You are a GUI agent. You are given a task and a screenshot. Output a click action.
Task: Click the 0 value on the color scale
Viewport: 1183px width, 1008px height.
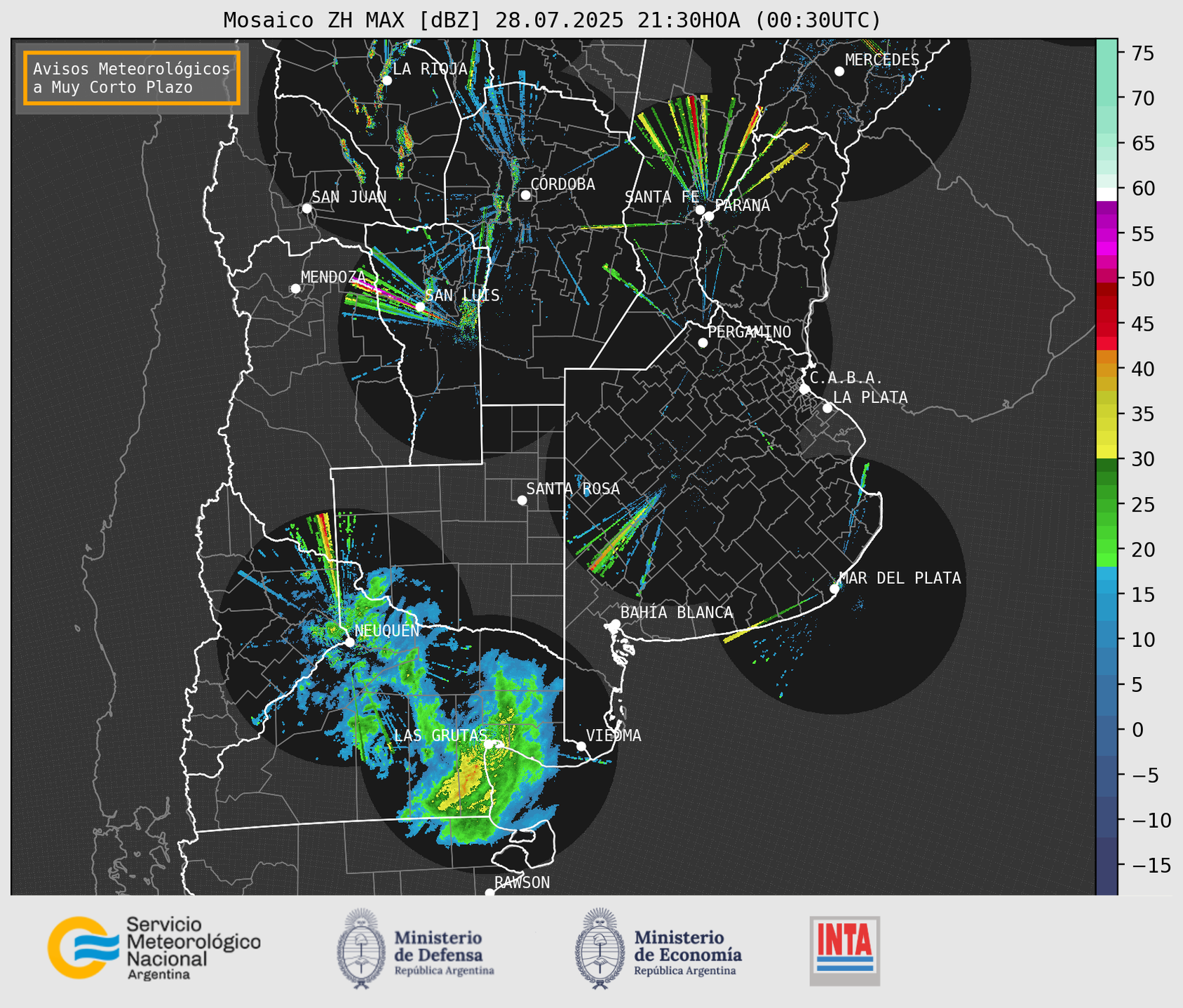click(x=1137, y=730)
